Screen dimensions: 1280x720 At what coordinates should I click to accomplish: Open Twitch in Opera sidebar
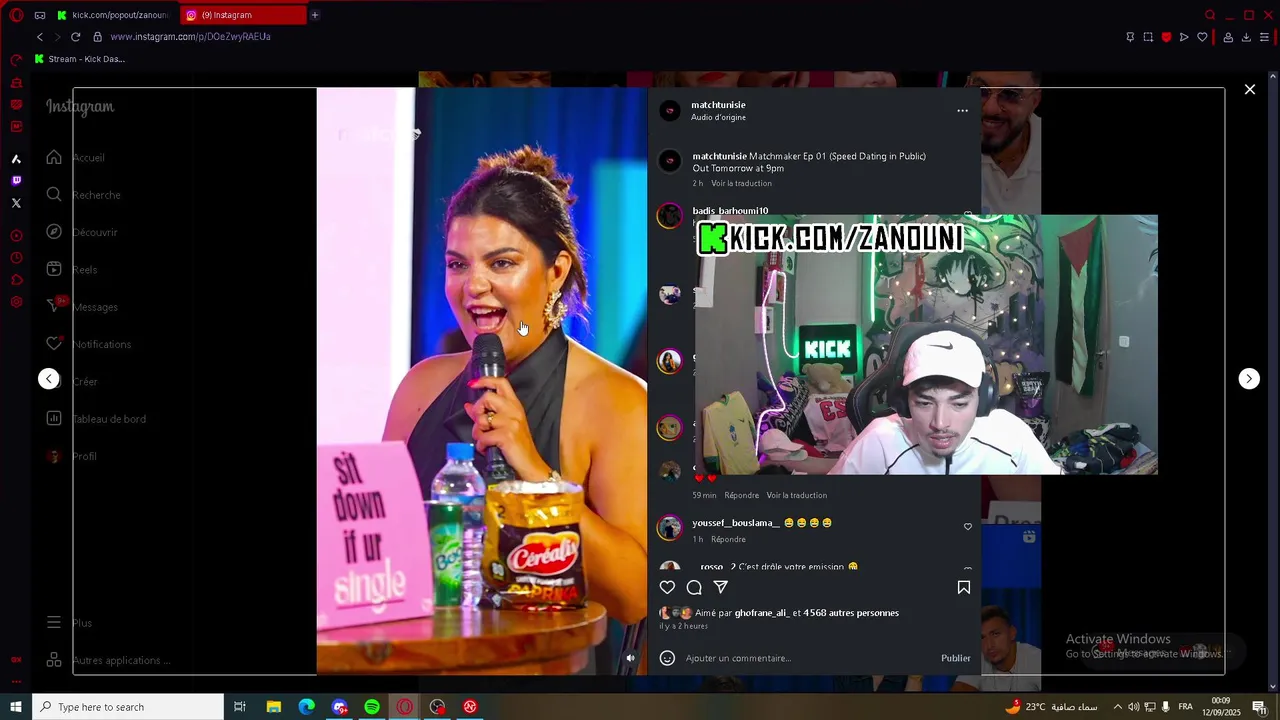coord(16,181)
